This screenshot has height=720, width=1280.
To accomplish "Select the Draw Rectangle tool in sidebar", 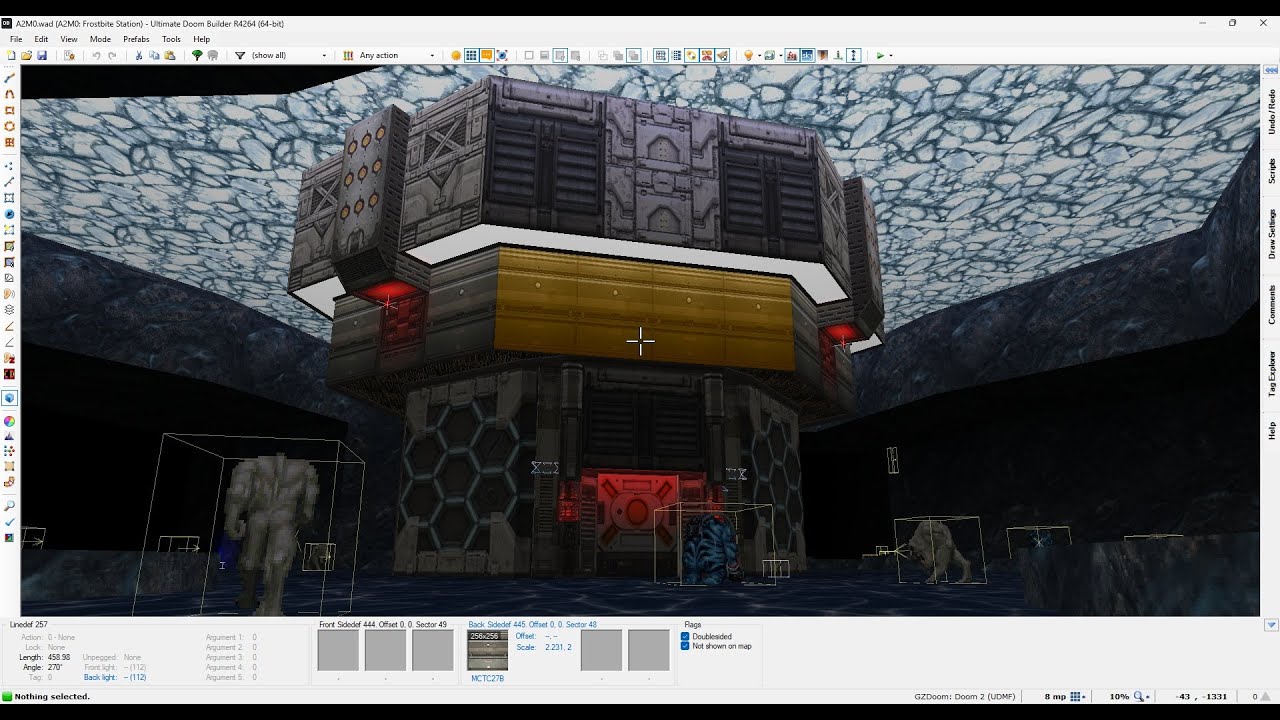I will [10, 110].
